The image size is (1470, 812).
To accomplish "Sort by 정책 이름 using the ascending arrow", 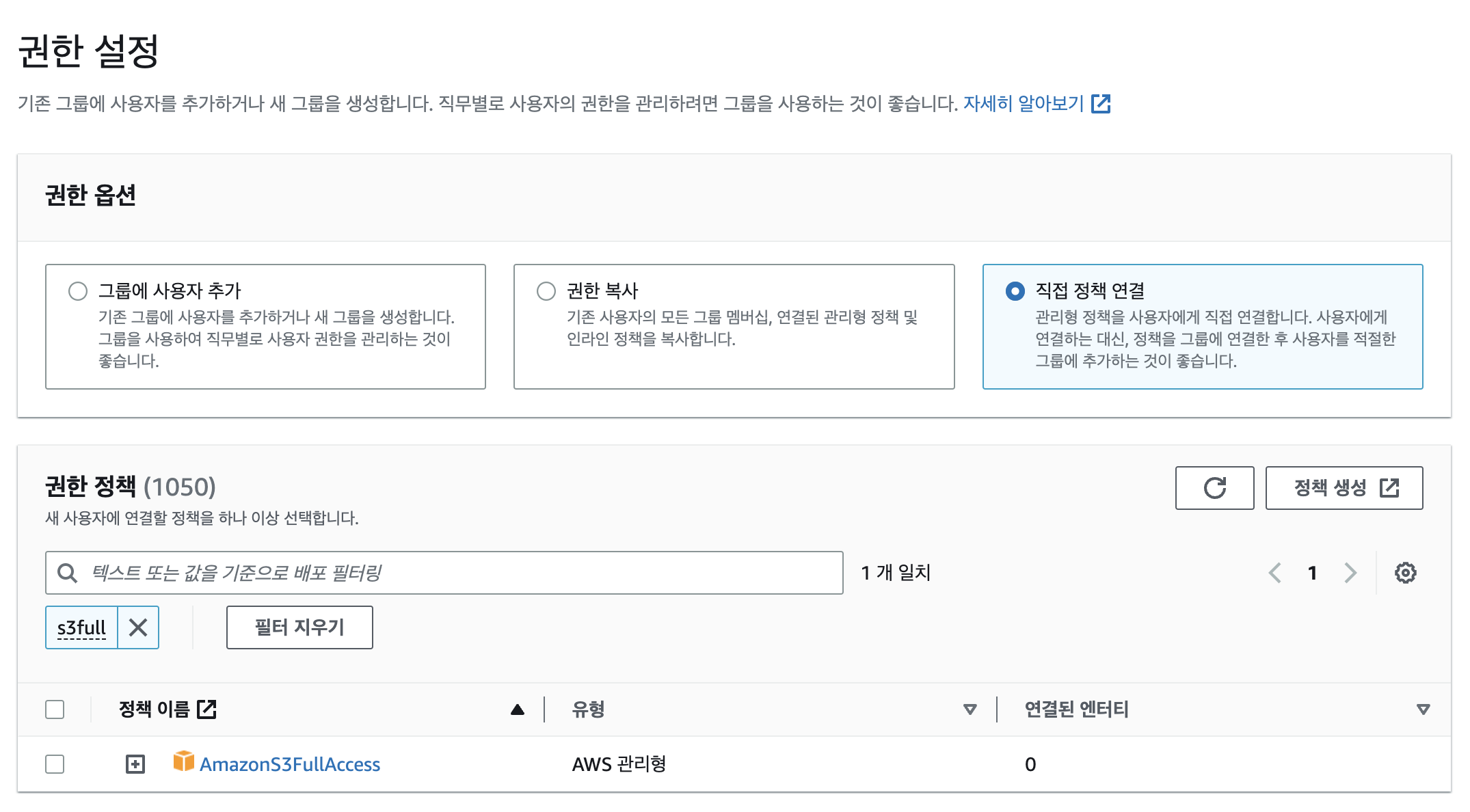I will click(x=518, y=709).
